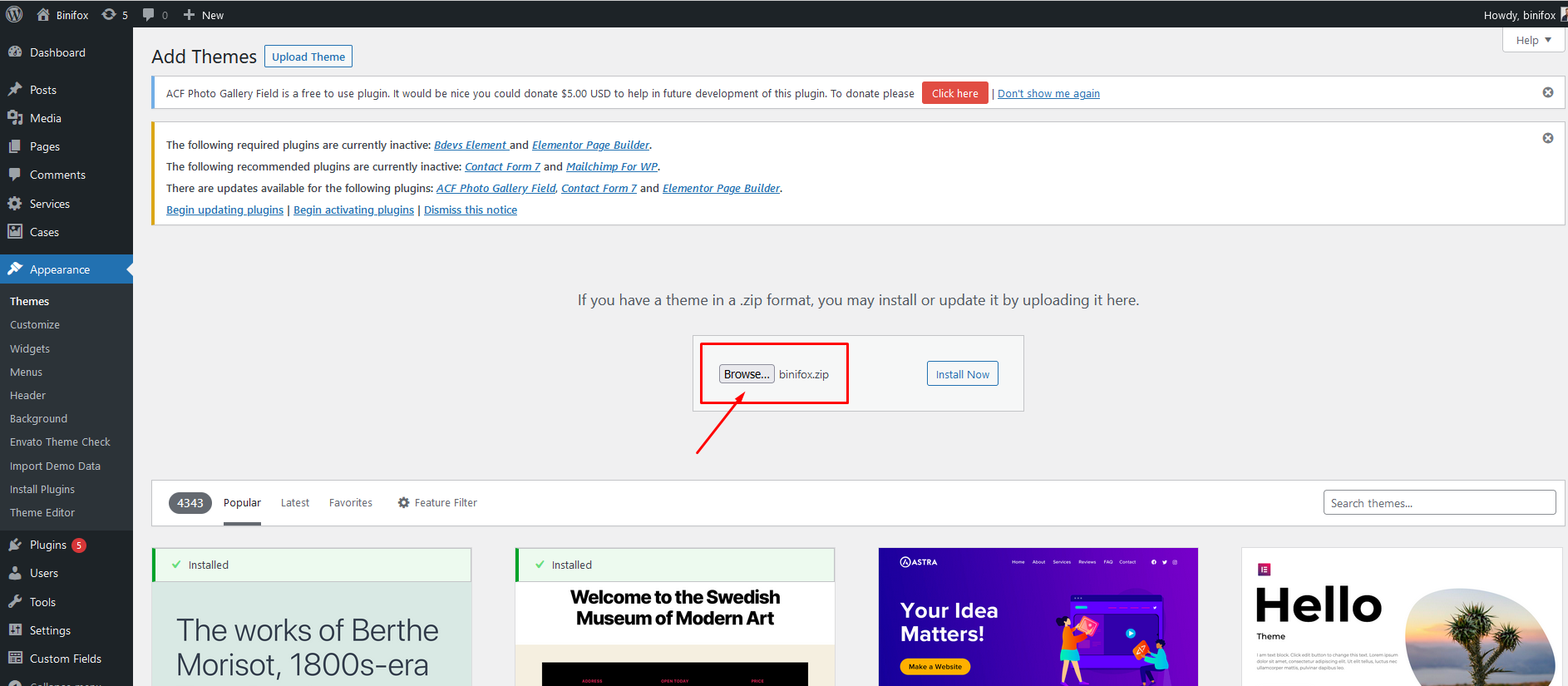Dismiss the required plugins notice

click(x=1547, y=138)
